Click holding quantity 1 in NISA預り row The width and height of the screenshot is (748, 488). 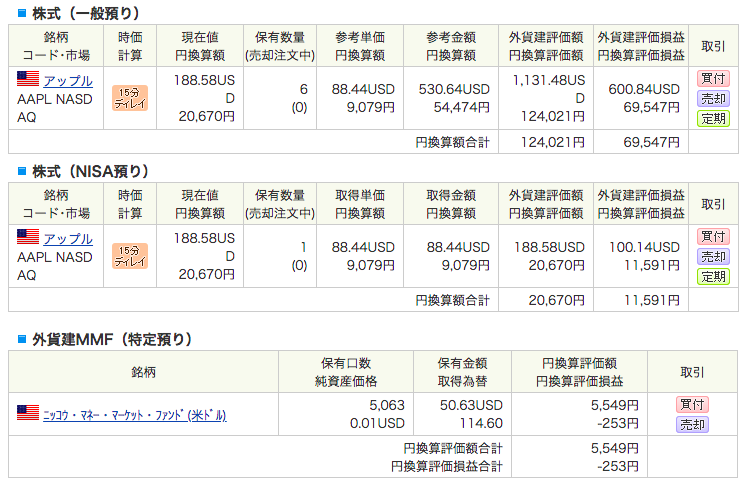tap(303, 247)
